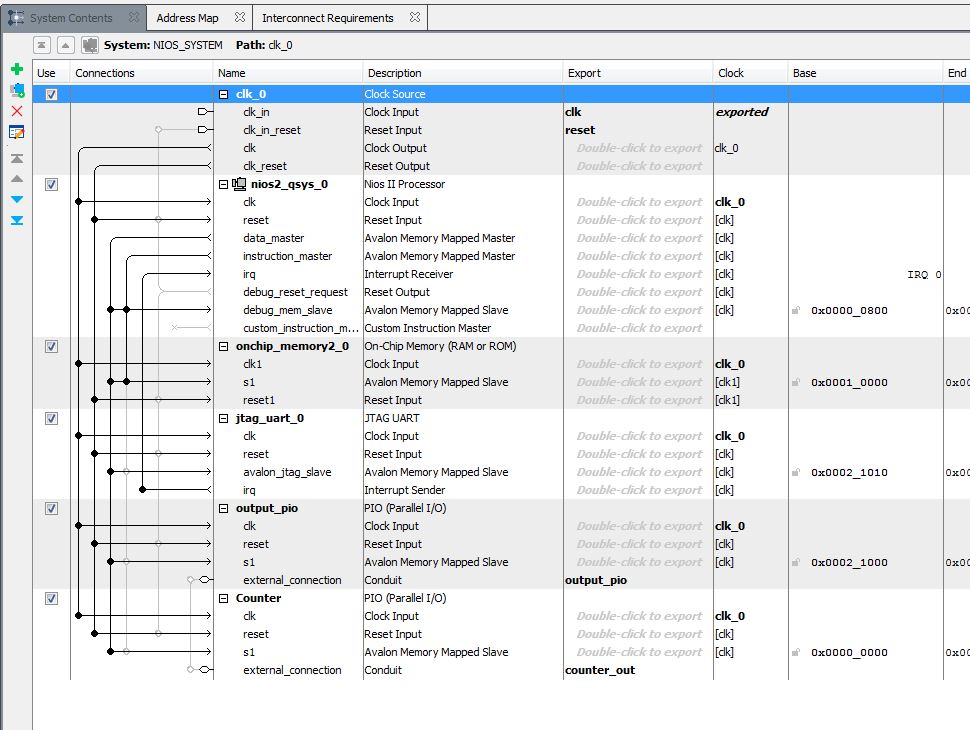This screenshot has height=730, width=970.
Task: Disable the Use checkbox for Counter
Action: [x=51, y=598]
